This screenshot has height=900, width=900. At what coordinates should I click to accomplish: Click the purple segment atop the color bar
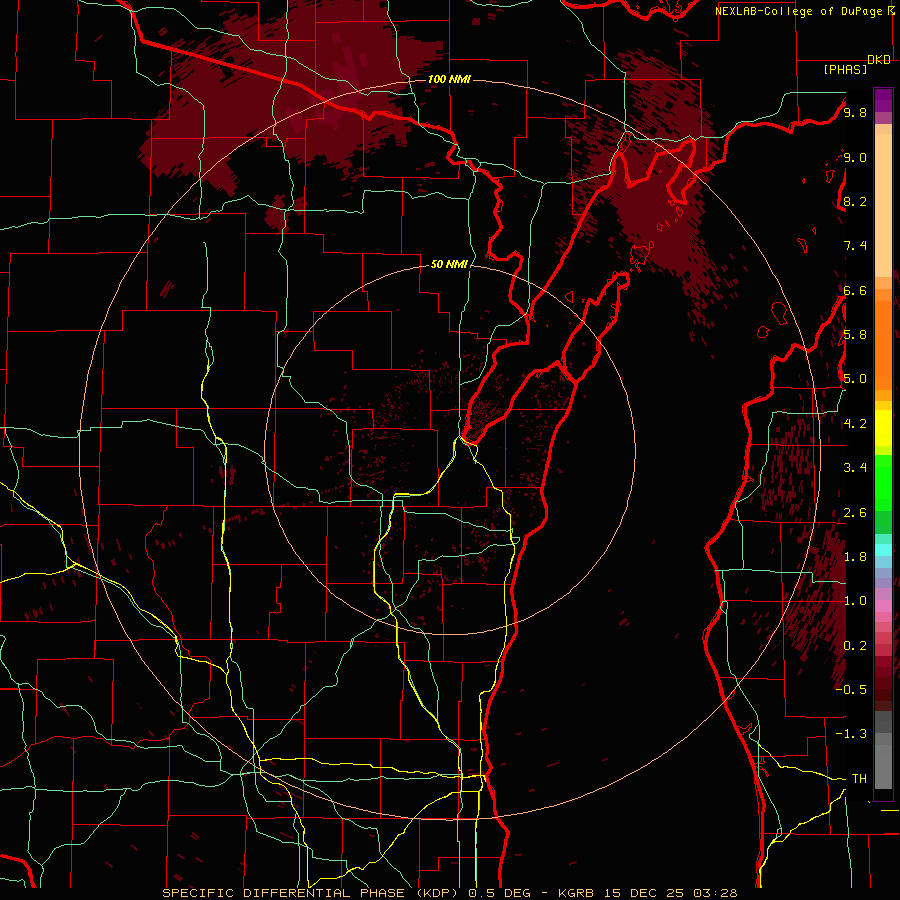point(883,100)
